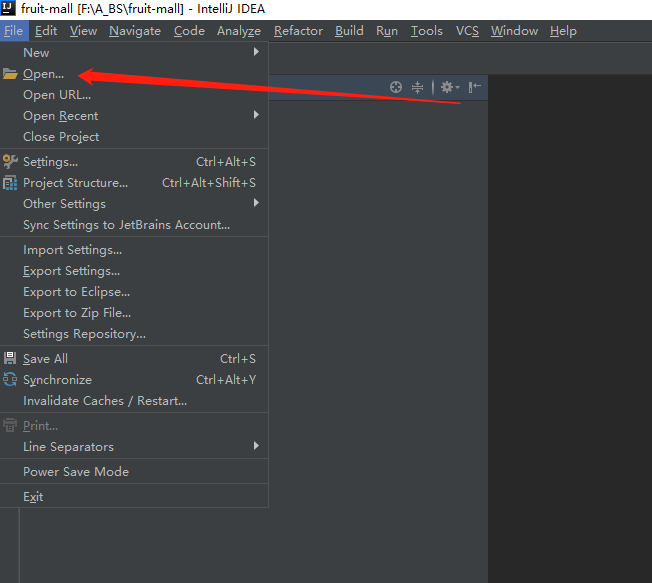Click the hide panel icon
The height and width of the screenshot is (583, 652).
(474, 87)
